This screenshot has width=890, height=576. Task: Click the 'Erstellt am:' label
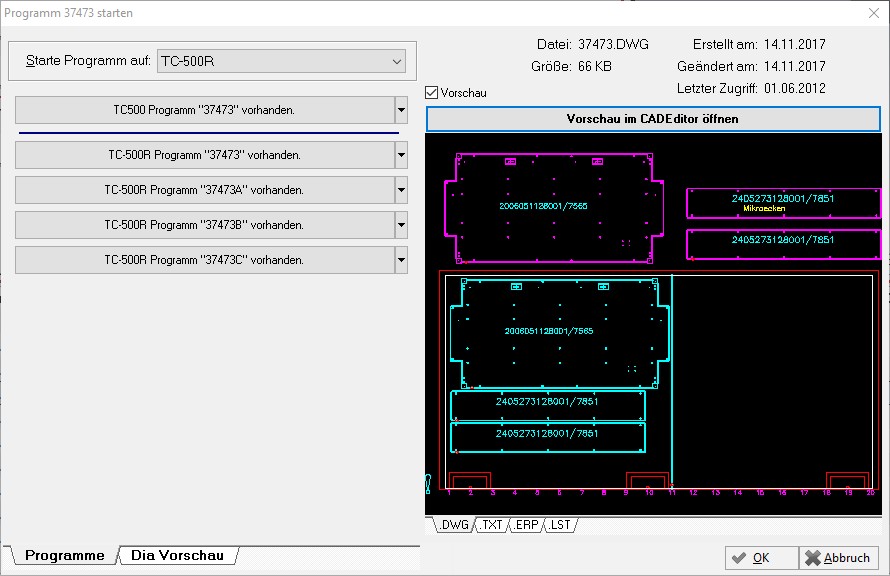(x=725, y=44)
